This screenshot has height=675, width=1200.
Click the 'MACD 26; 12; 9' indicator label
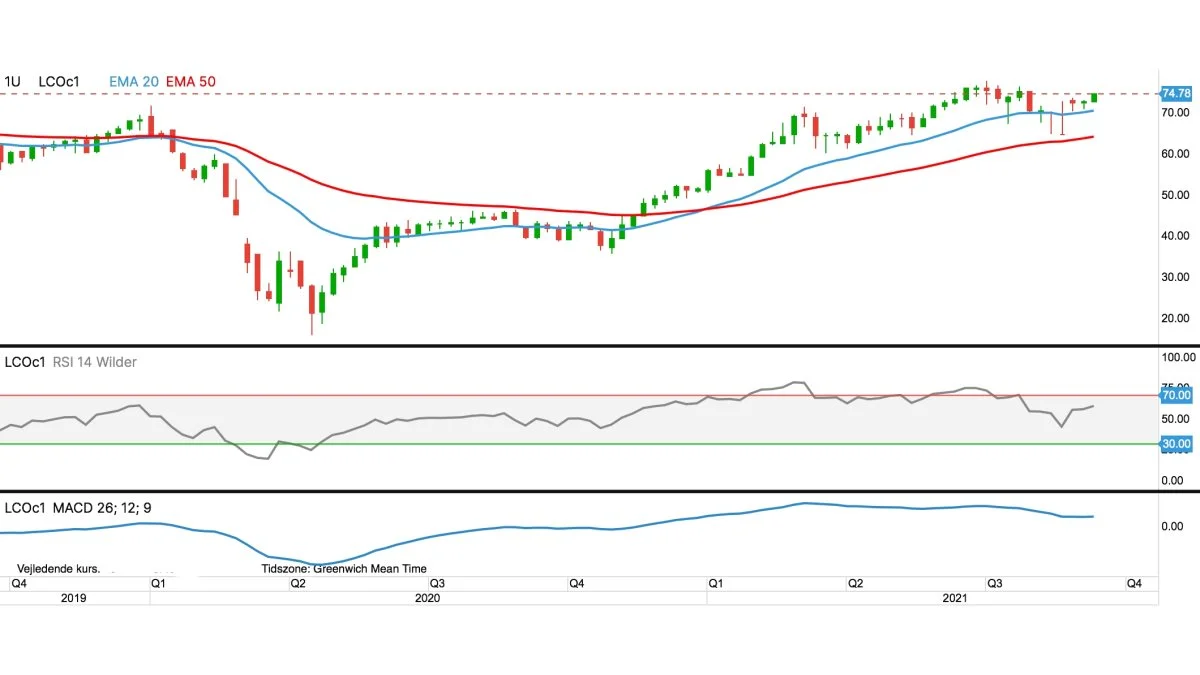102,508
